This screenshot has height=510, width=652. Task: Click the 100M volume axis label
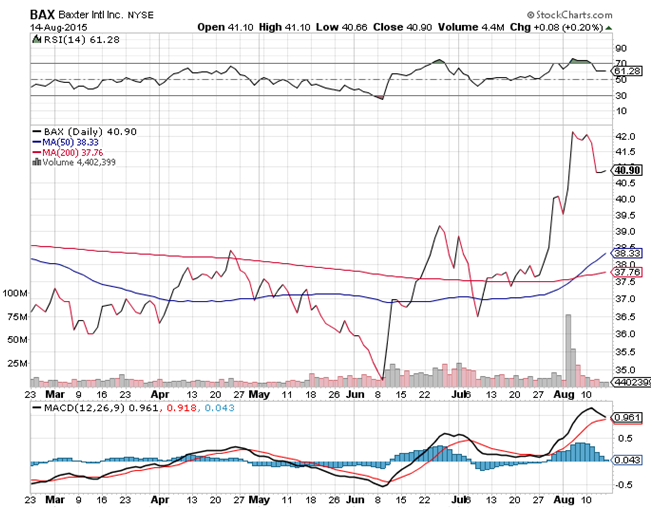tap(15, 293)
